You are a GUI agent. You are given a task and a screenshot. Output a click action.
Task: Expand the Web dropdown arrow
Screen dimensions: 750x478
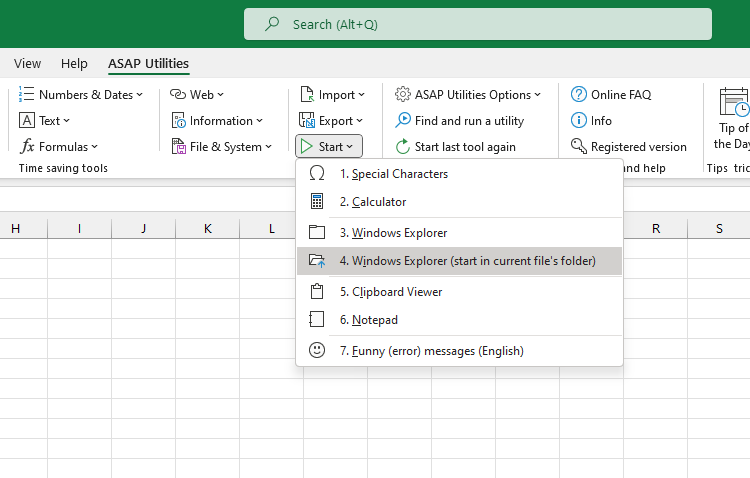click(x=220, y=95)
